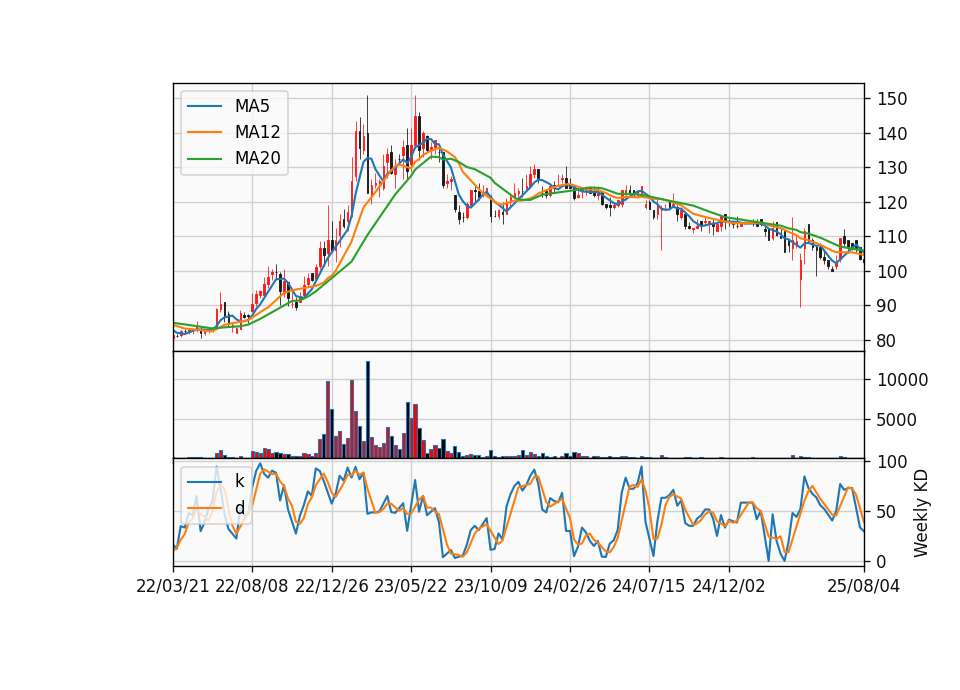Click the 23/05/22 date tick label
This screenshot has height=690, width=960.
point(411,586)
